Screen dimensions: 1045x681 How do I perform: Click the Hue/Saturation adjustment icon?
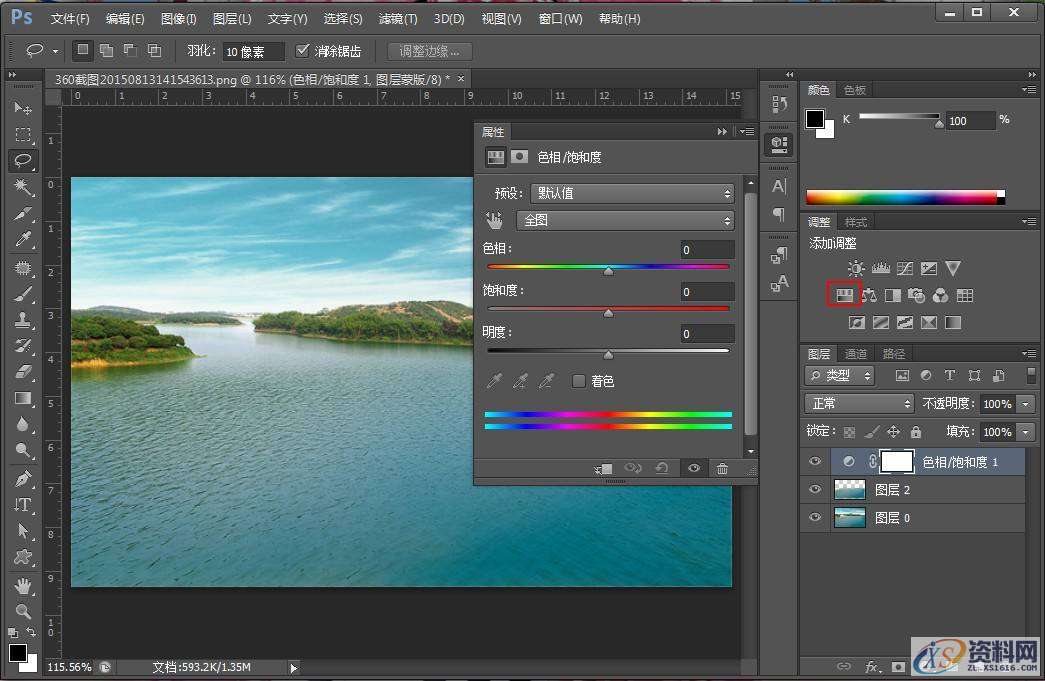point(844,295)
